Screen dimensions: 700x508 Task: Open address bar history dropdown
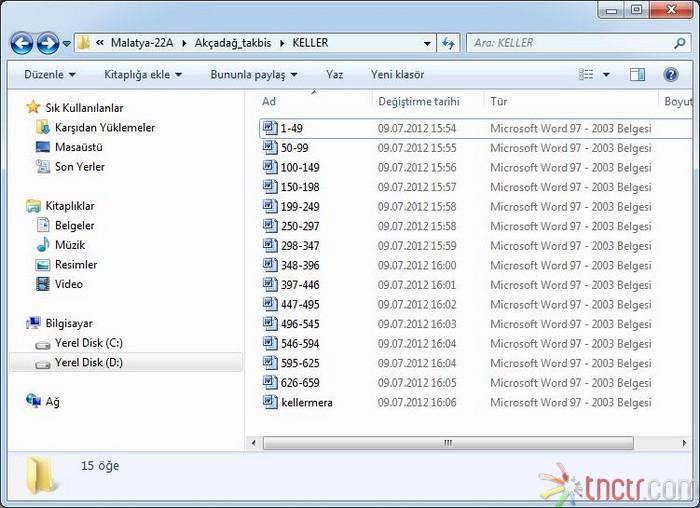tap(427, 43)
